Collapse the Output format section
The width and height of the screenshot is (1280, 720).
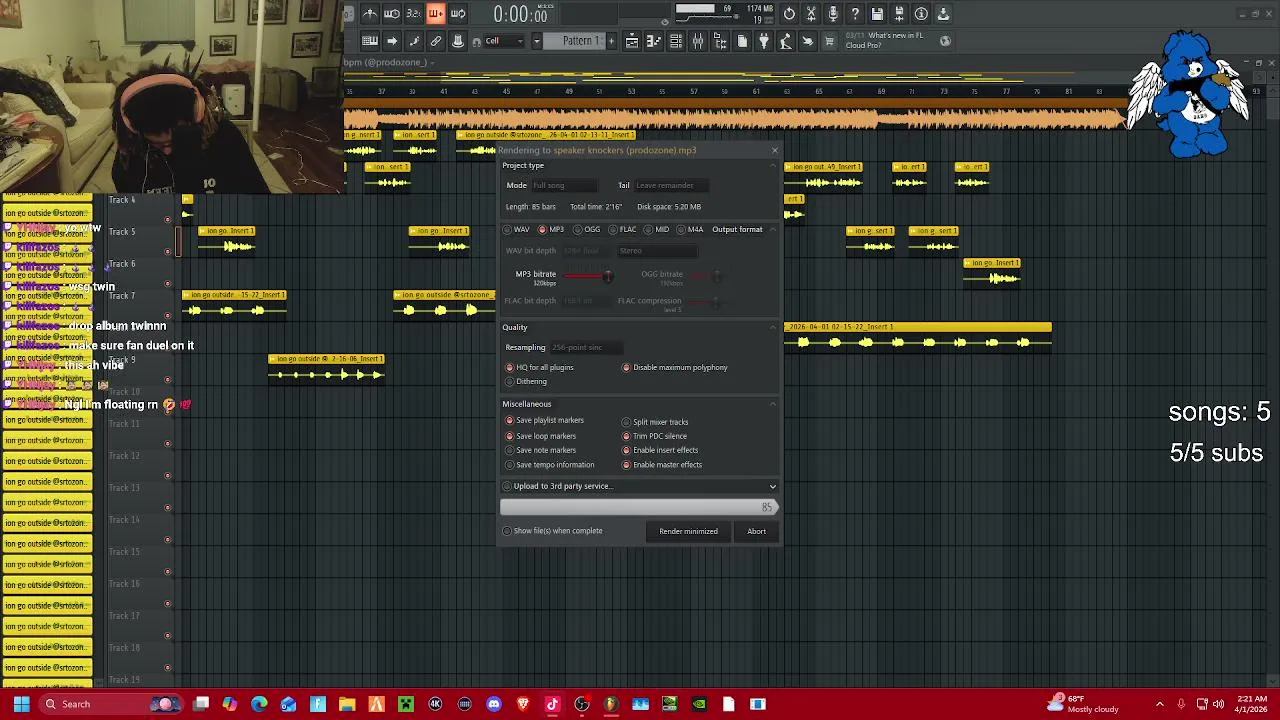tap(773, 229)
